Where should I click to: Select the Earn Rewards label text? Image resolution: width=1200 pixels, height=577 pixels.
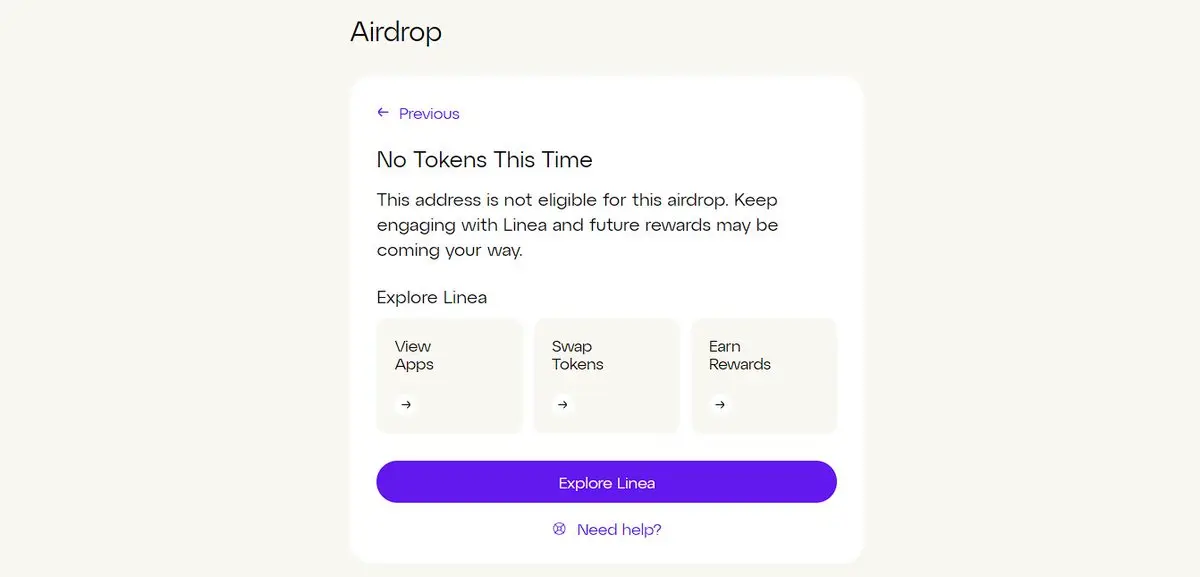(739, 355)
